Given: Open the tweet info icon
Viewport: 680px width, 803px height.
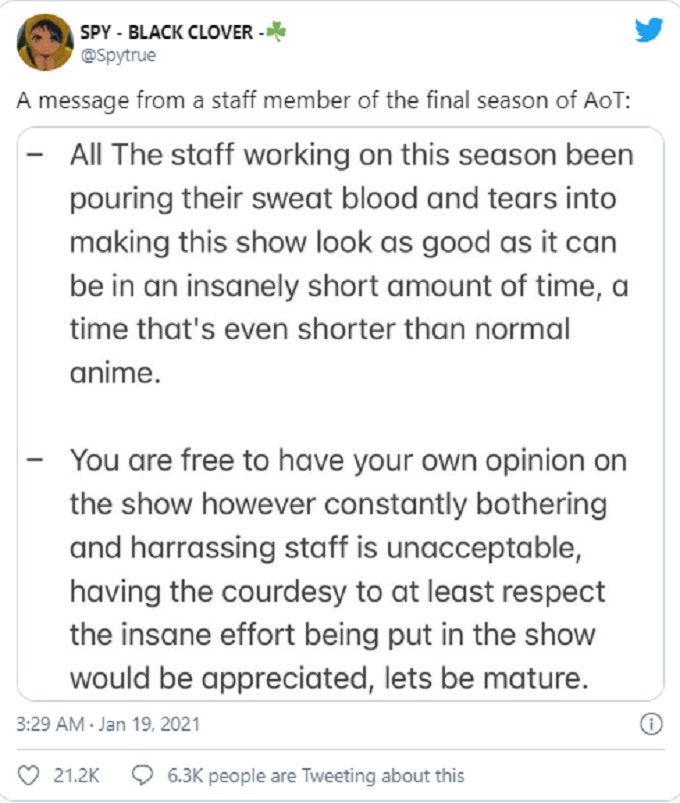Looking at the screenshot, I should [652, 723].
